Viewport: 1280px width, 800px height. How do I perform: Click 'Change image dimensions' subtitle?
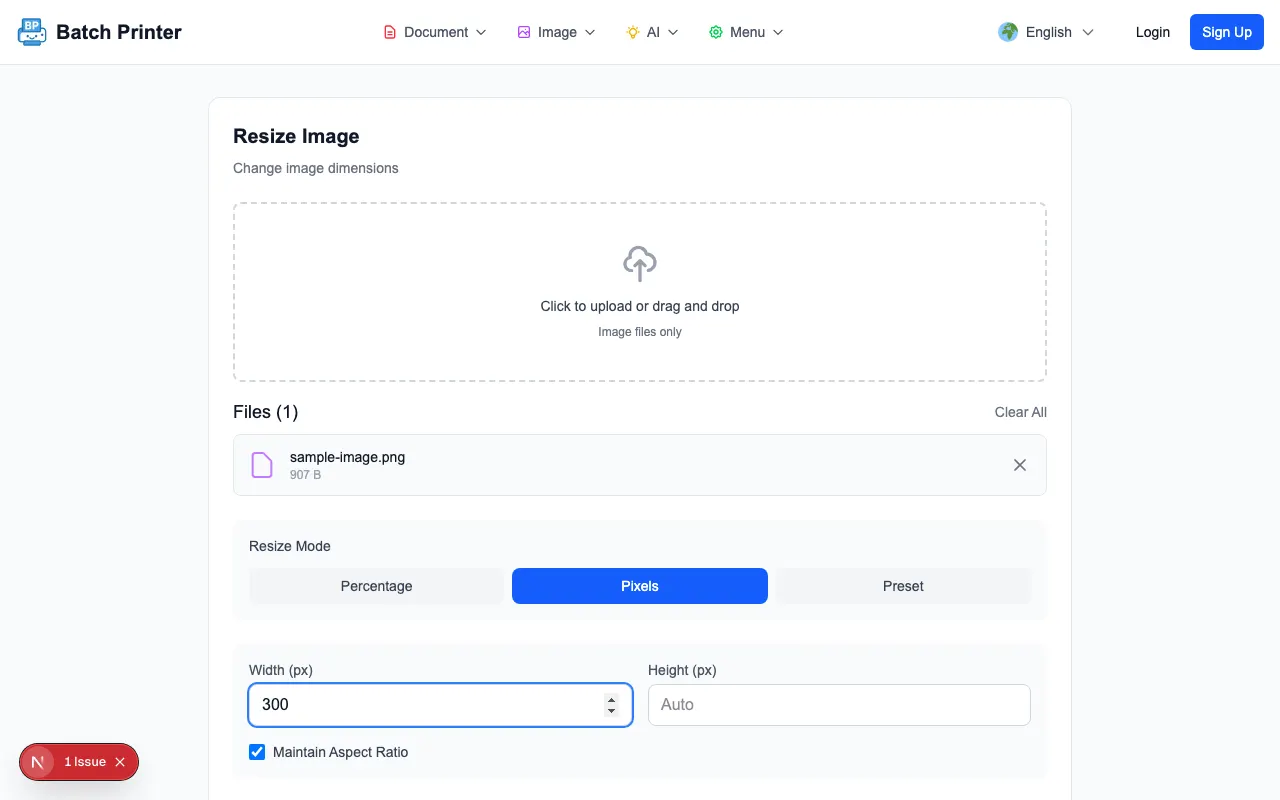point(316,168)
